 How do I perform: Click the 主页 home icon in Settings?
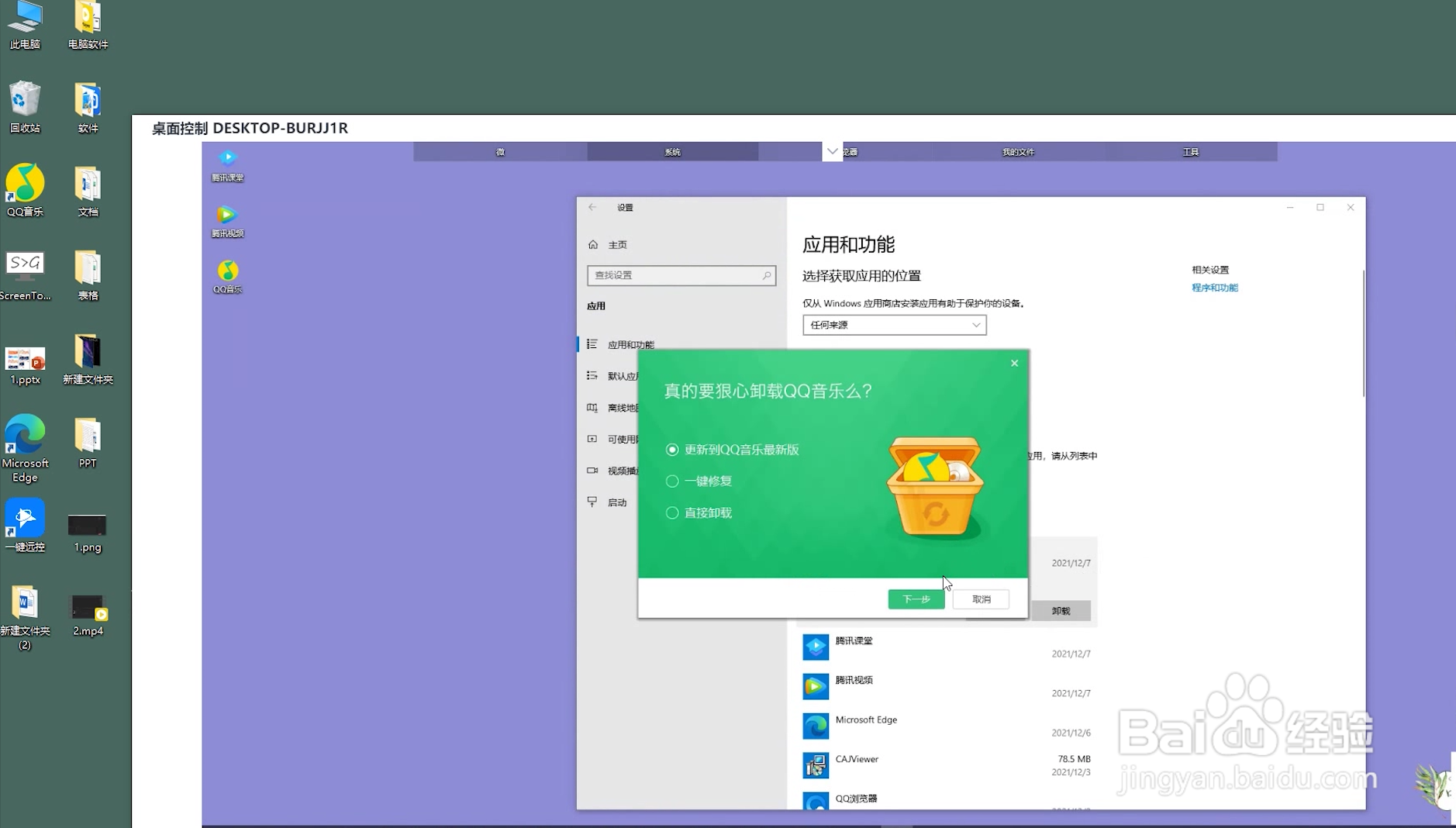click(x=593, y=244)
